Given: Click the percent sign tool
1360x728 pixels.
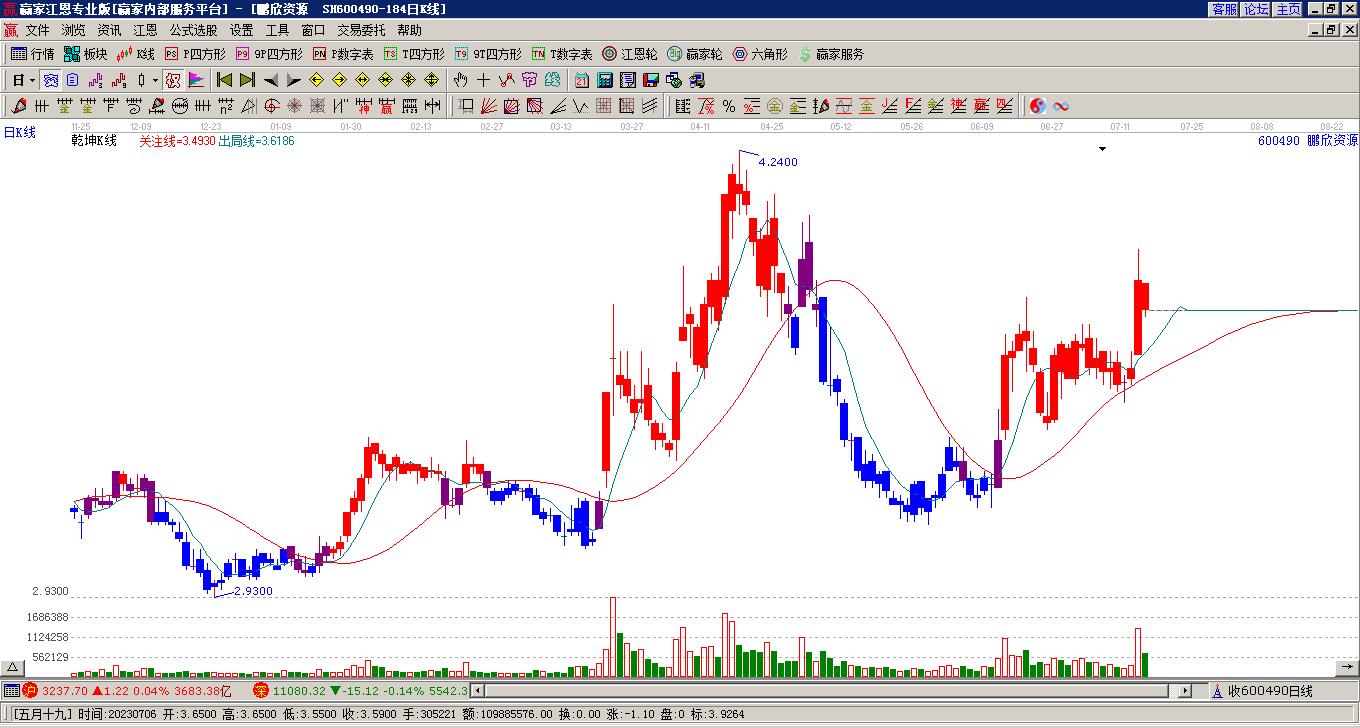Looking at the screenshot, I should [x=729, y=106].
